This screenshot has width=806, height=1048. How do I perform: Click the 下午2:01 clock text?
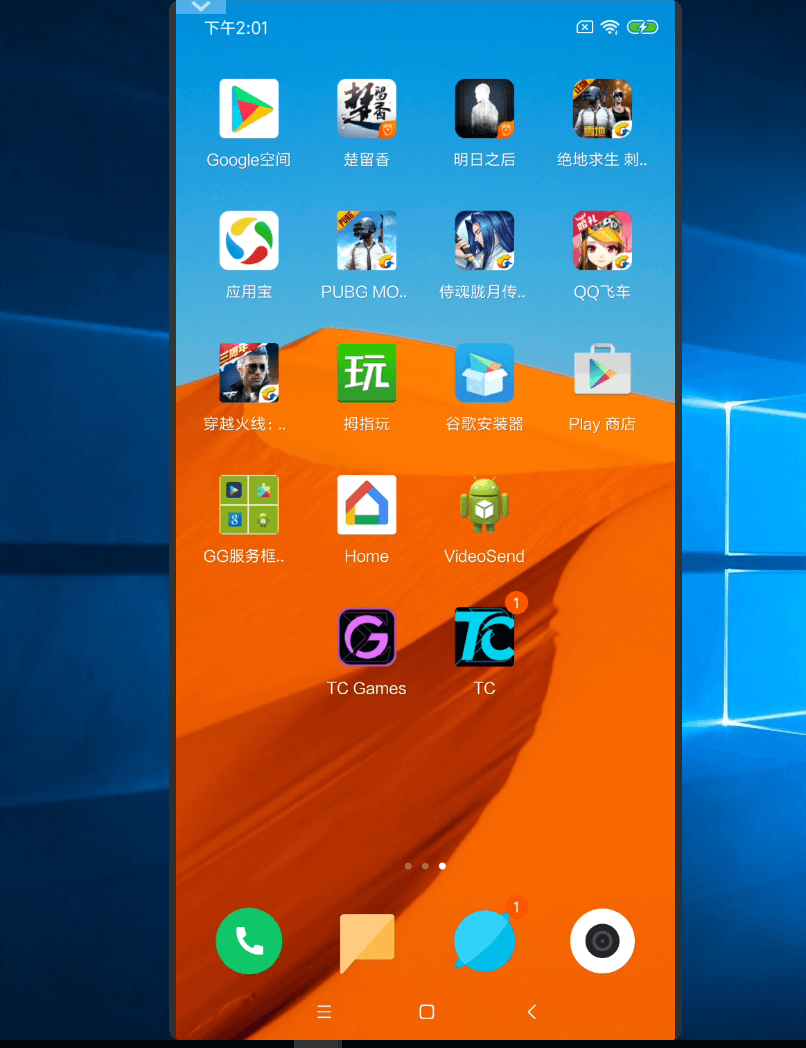[x=236, y=28]
